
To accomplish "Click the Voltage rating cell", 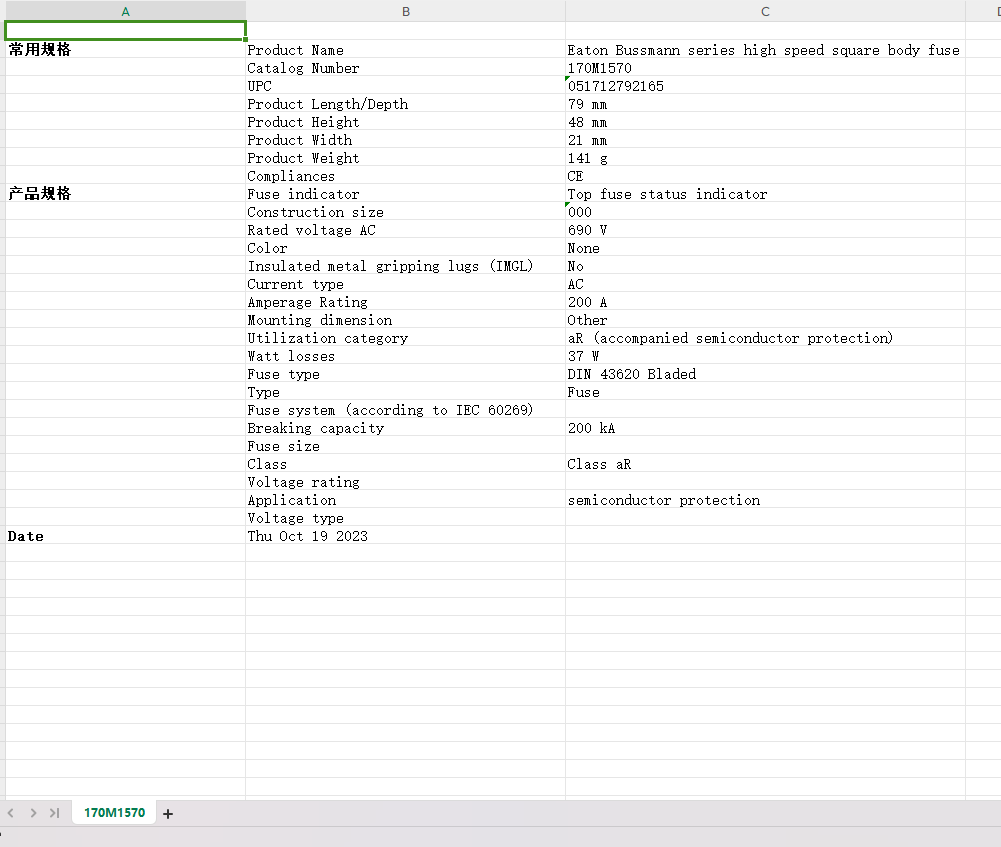I will pos(405,482).
